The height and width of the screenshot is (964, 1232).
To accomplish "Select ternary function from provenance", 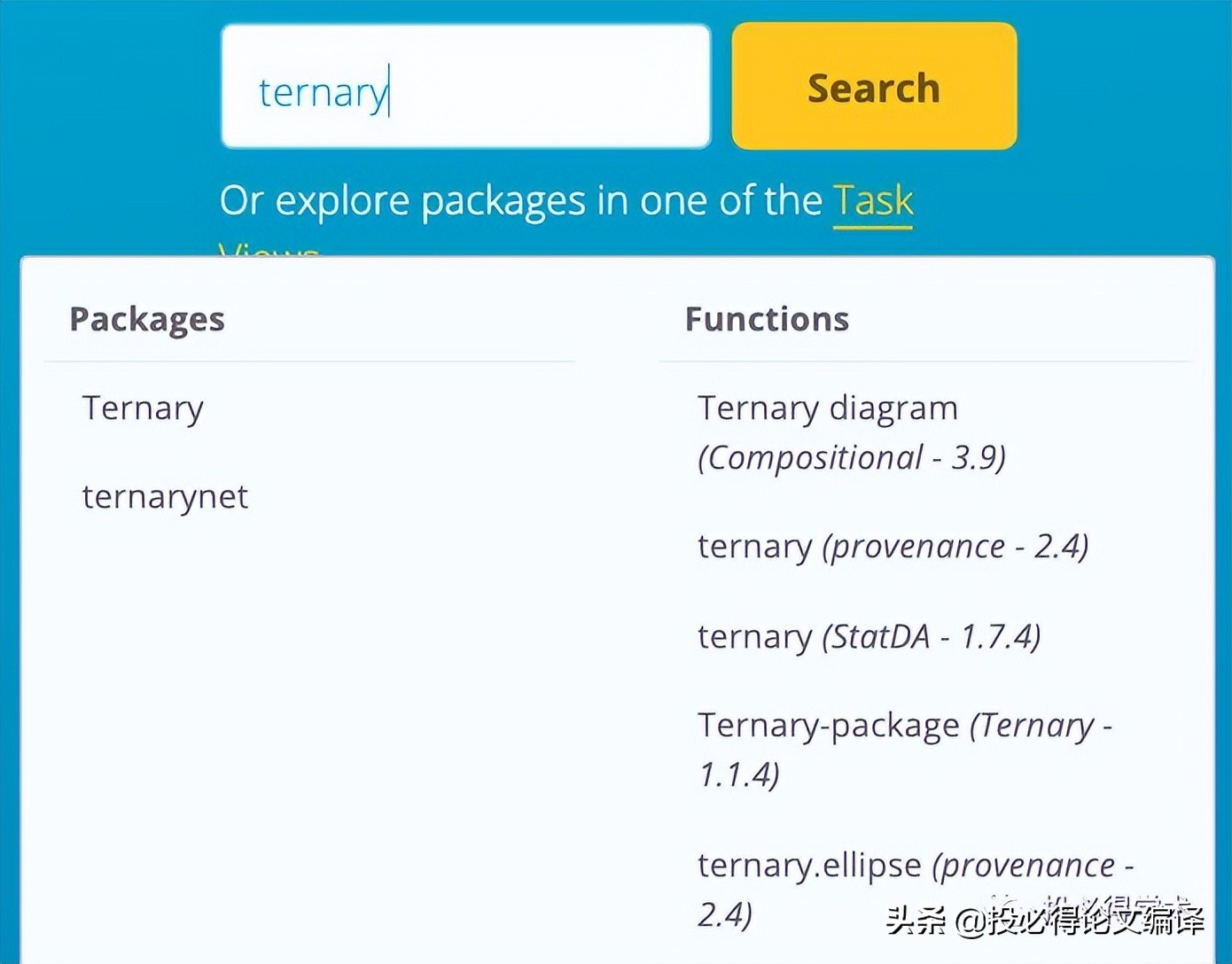I will click(x=753, y=547).
